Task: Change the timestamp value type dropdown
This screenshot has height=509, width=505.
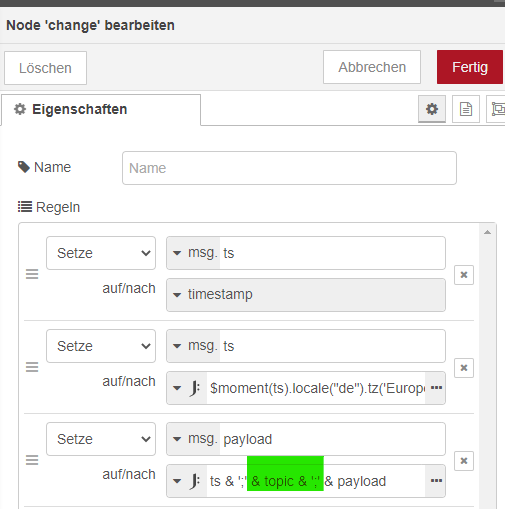Action: pyautogui.click(x=177, y=295)
